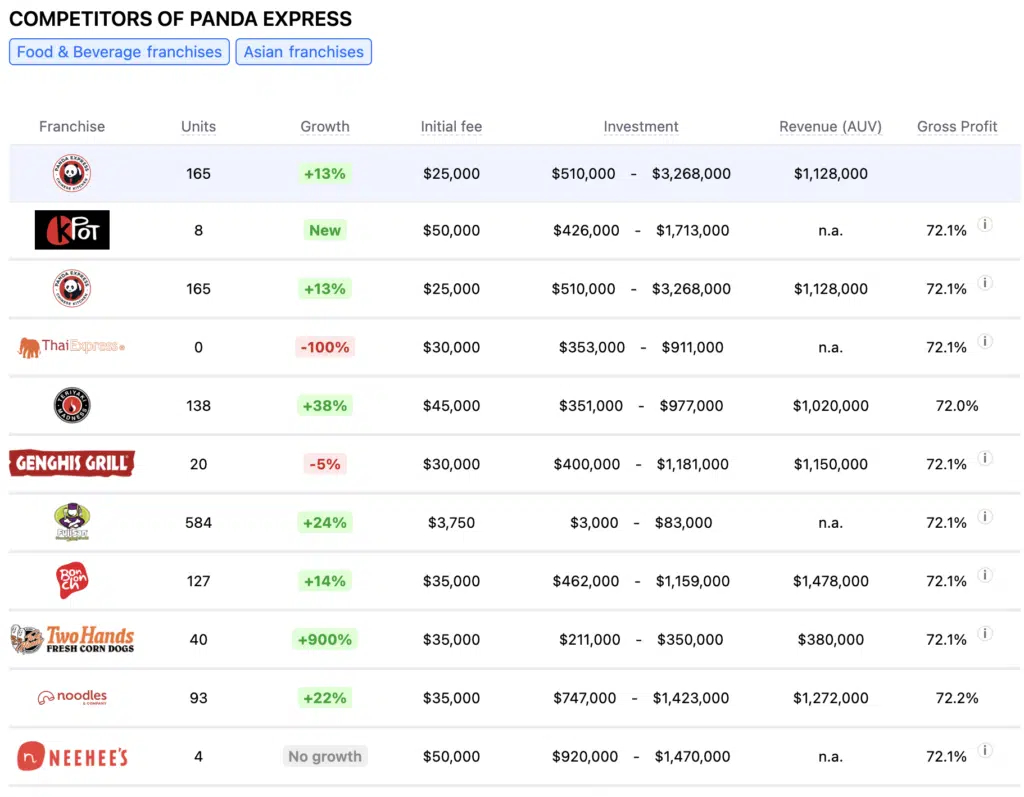The width and height of the screenshot is (1024, 797).
Task: Sort the table by Growth
Action: pos(324,126)
